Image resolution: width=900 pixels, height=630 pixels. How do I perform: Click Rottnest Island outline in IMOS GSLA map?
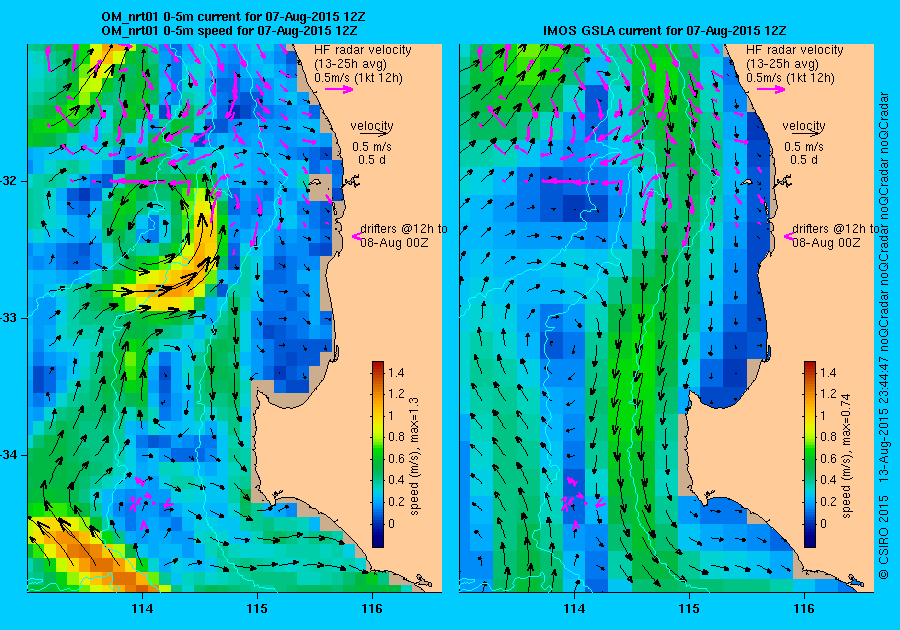click(x=747, y=182)
